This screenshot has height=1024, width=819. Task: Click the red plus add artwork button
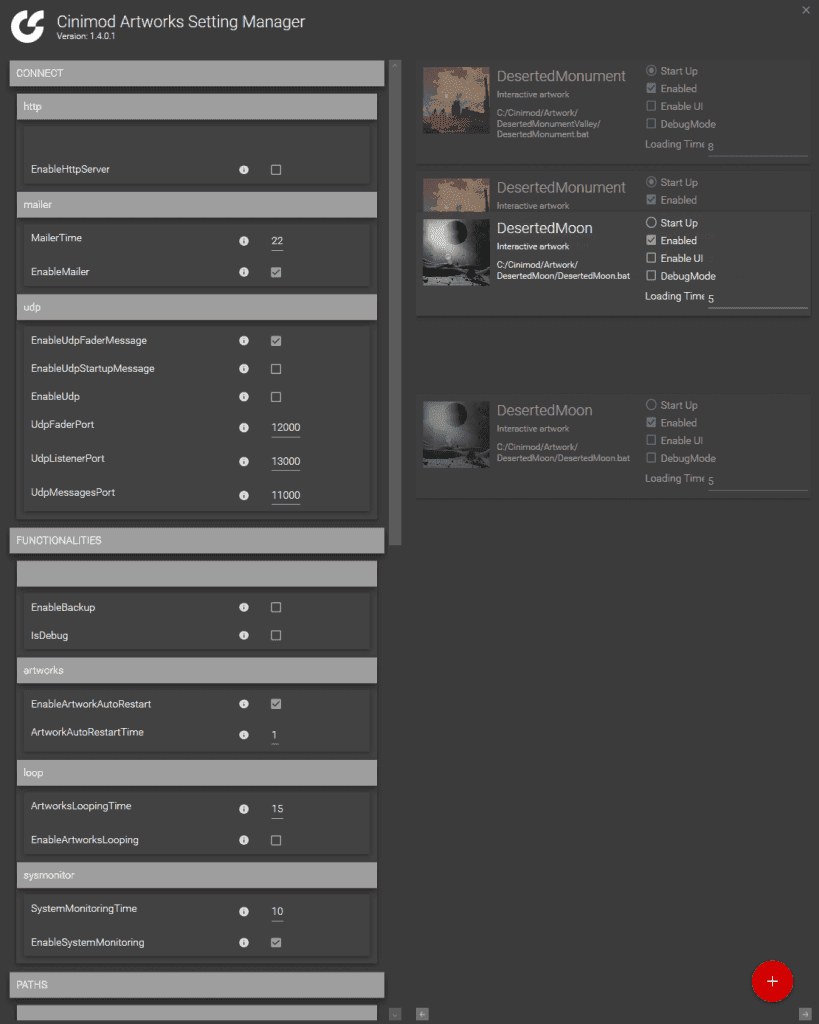(x=772, y=981)
